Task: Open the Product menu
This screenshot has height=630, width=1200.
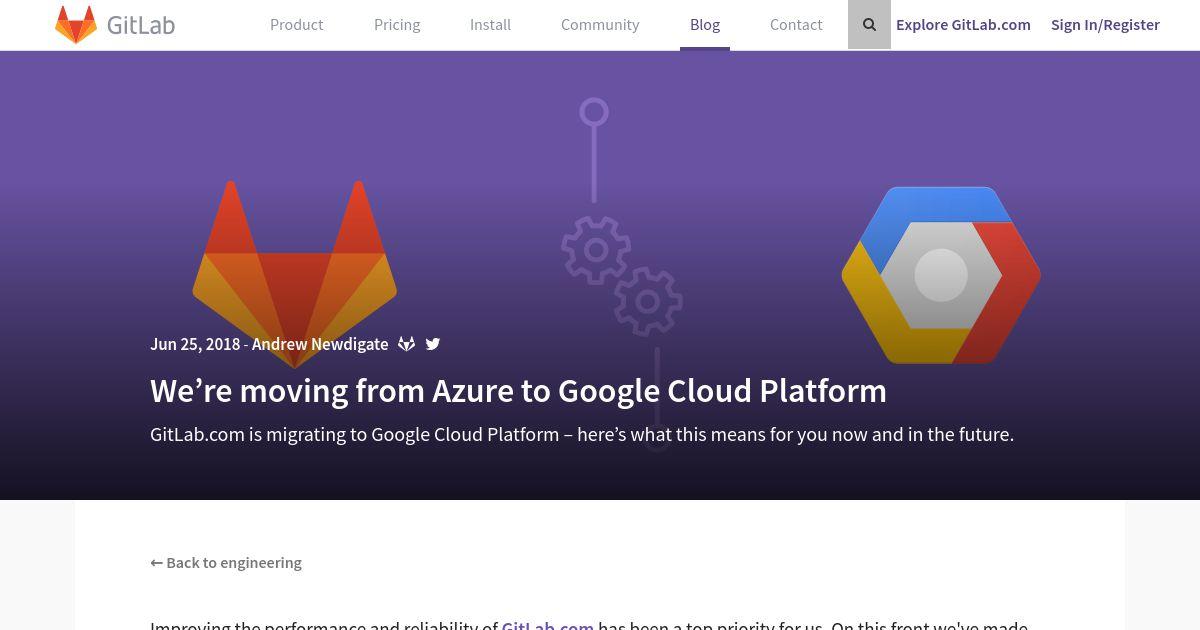Action: (296, 25)
